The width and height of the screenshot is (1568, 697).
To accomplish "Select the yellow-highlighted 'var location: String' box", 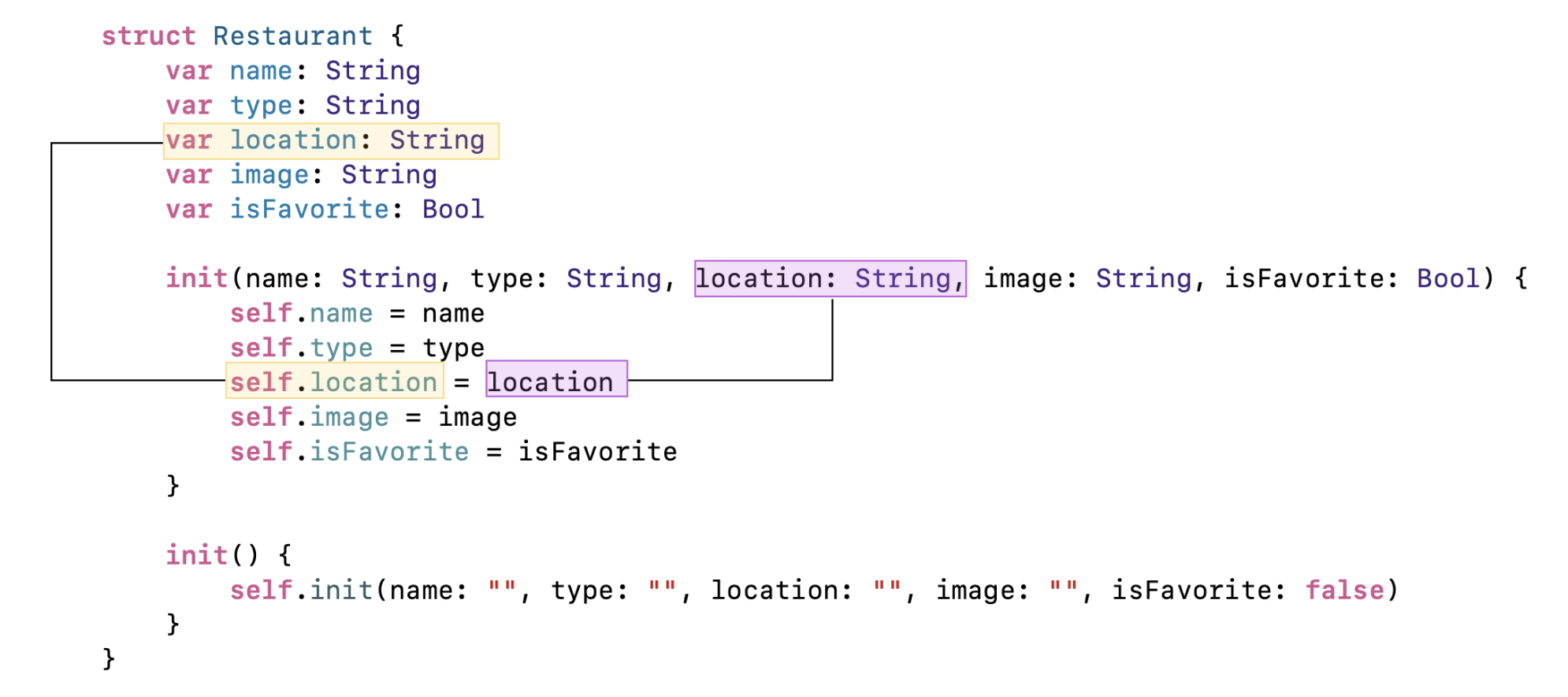I will tap(331, 141).
